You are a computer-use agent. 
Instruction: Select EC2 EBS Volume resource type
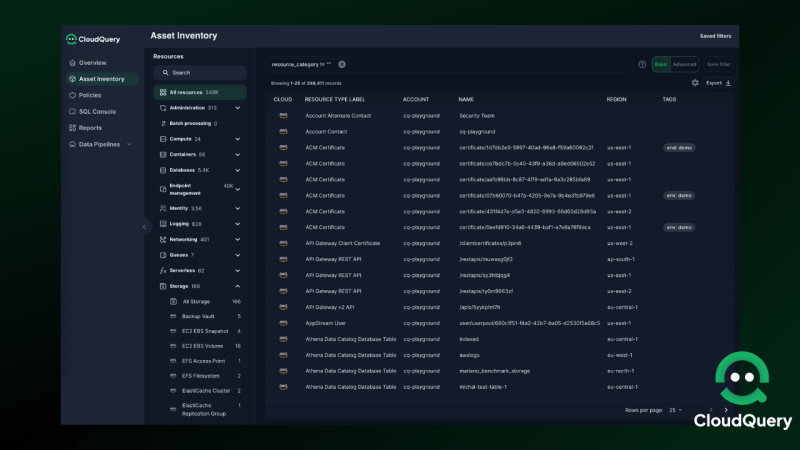pyautogui.click(x=205, y=346)
